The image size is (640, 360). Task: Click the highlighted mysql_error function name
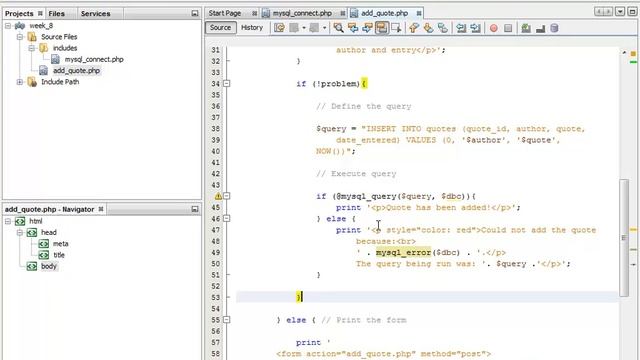point(403,253)
